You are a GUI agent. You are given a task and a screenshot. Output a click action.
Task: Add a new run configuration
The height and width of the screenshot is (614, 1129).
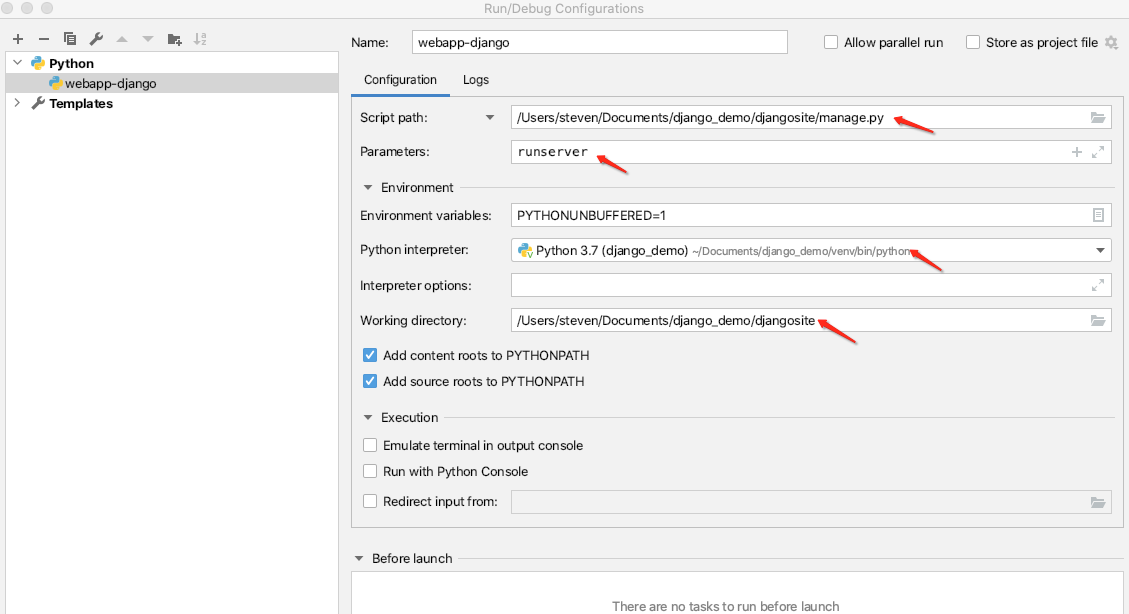click(17, 38)
